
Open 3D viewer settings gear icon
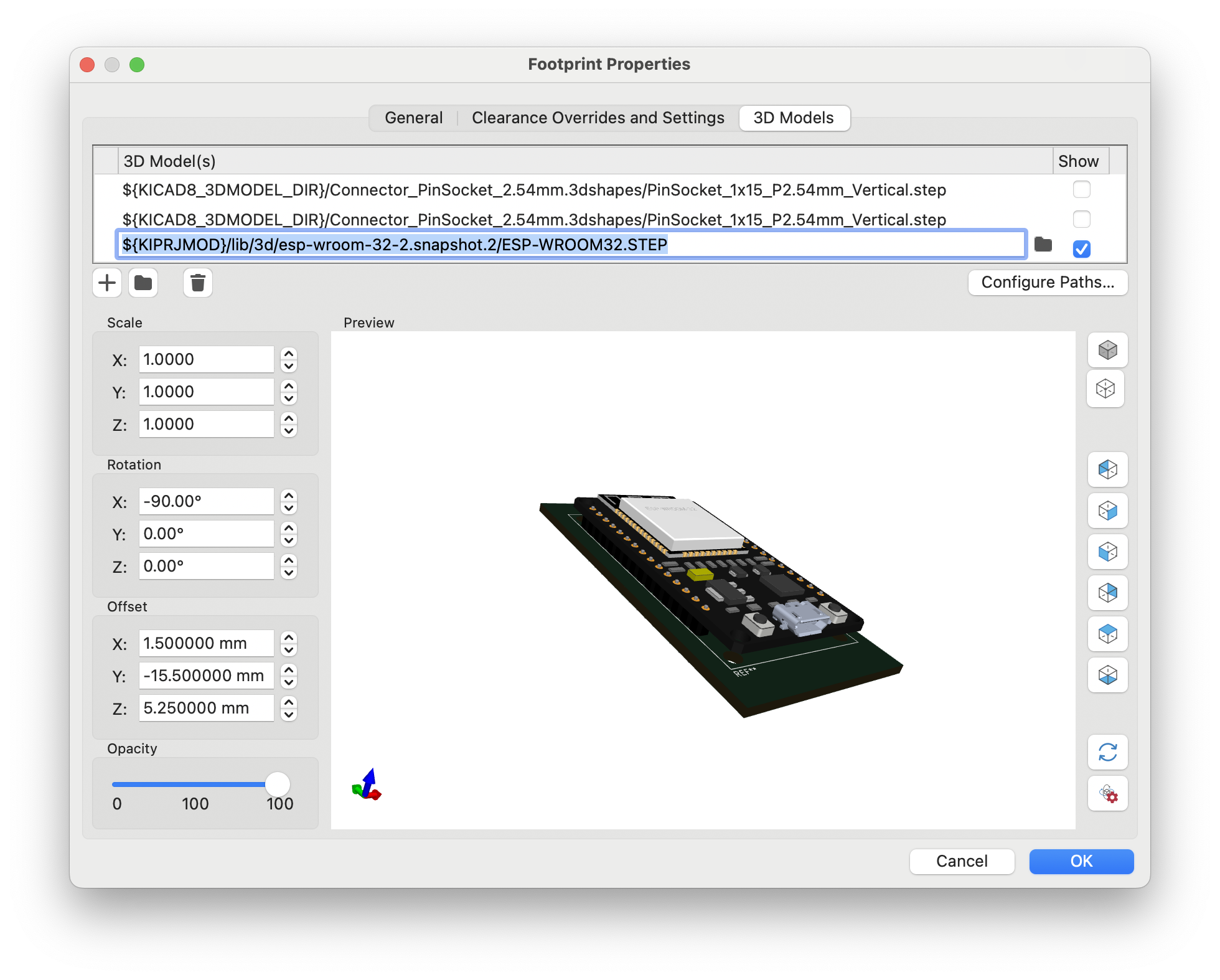(x=1107, y=793)
